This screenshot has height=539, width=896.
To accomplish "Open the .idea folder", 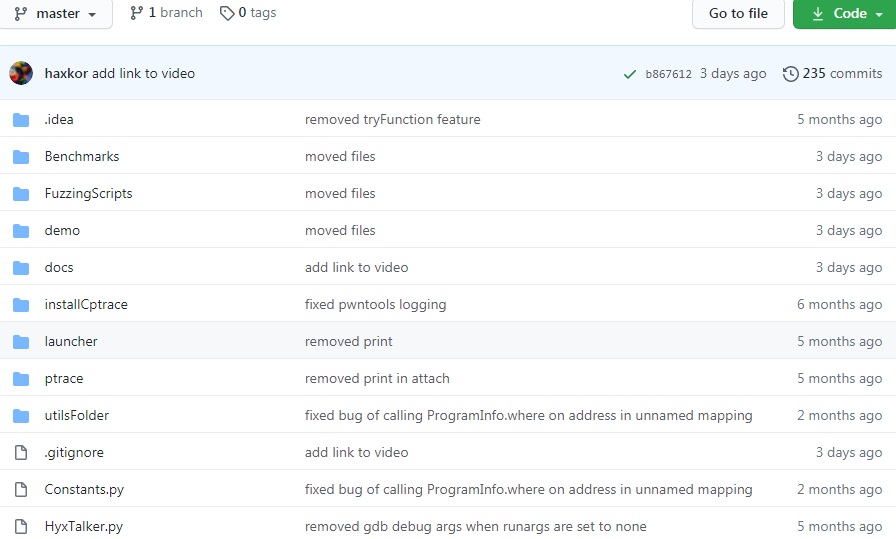I will 59,119.
